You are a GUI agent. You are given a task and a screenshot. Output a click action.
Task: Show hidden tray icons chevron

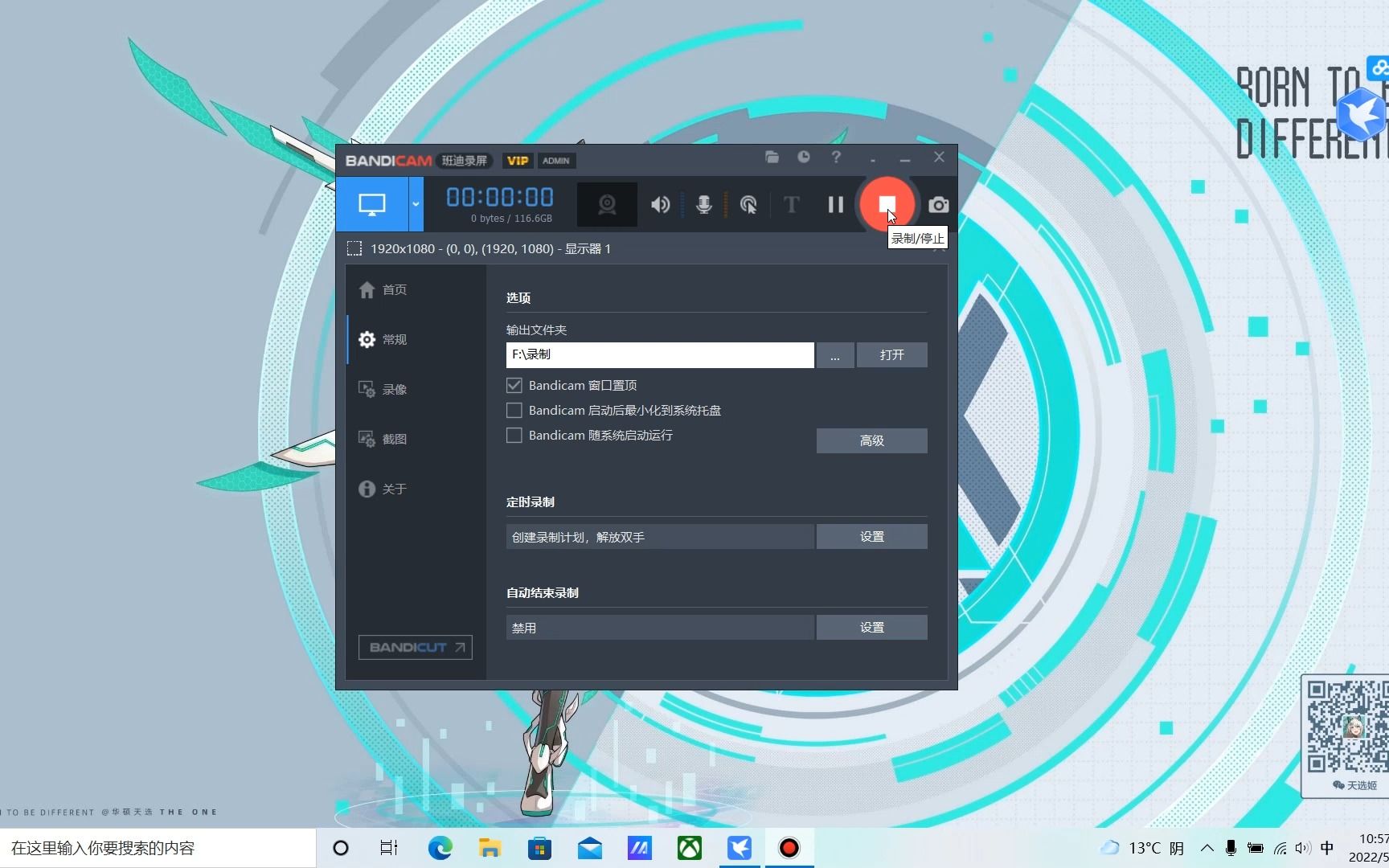pyautogui.click(x=1207, y=848)
